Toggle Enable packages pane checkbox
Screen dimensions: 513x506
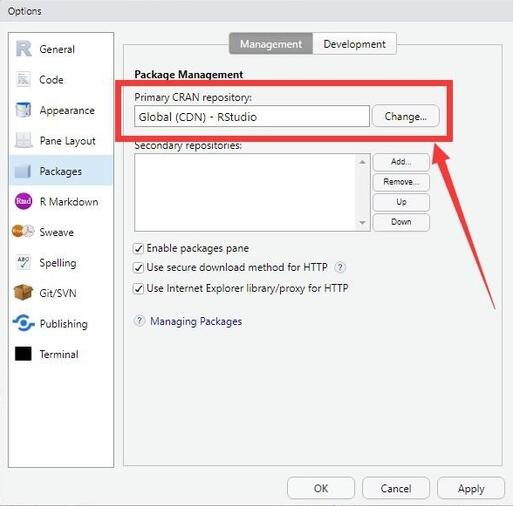point(138,248)
